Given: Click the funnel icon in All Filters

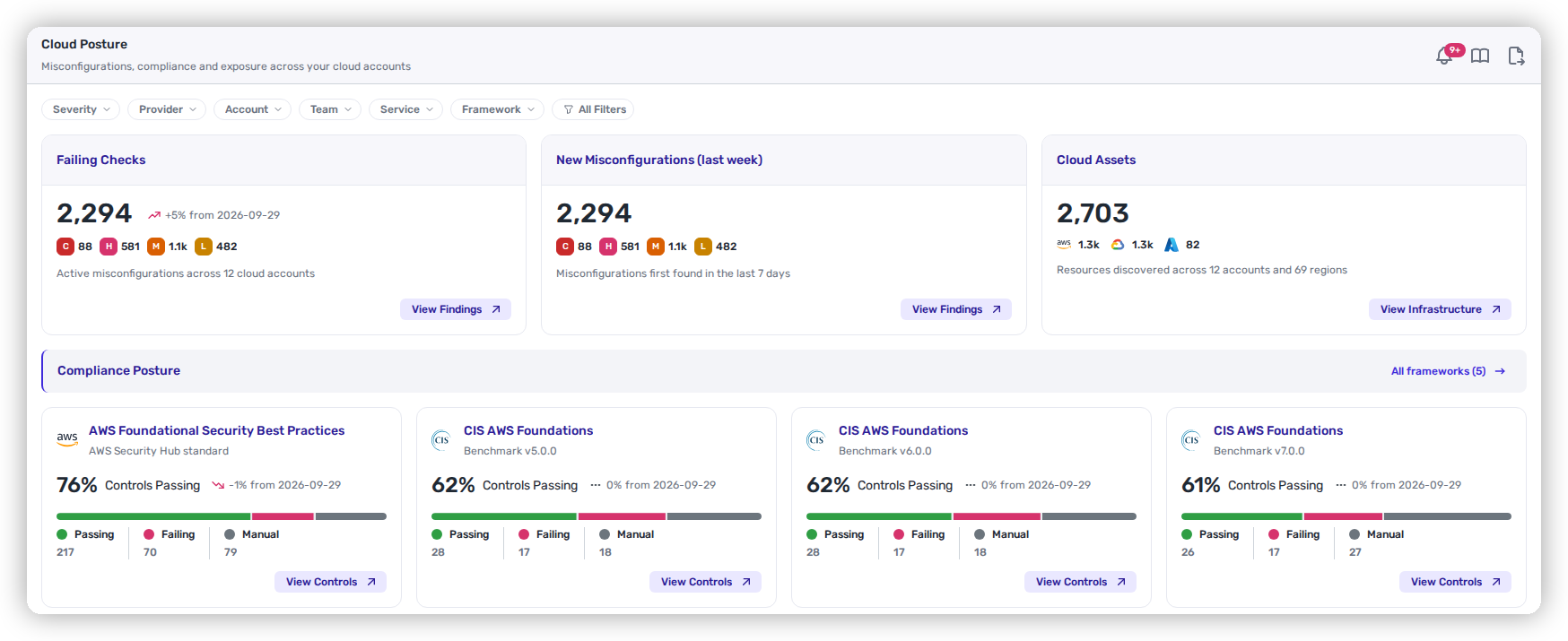Looking at the screenshot, I should tap(569, 109).
